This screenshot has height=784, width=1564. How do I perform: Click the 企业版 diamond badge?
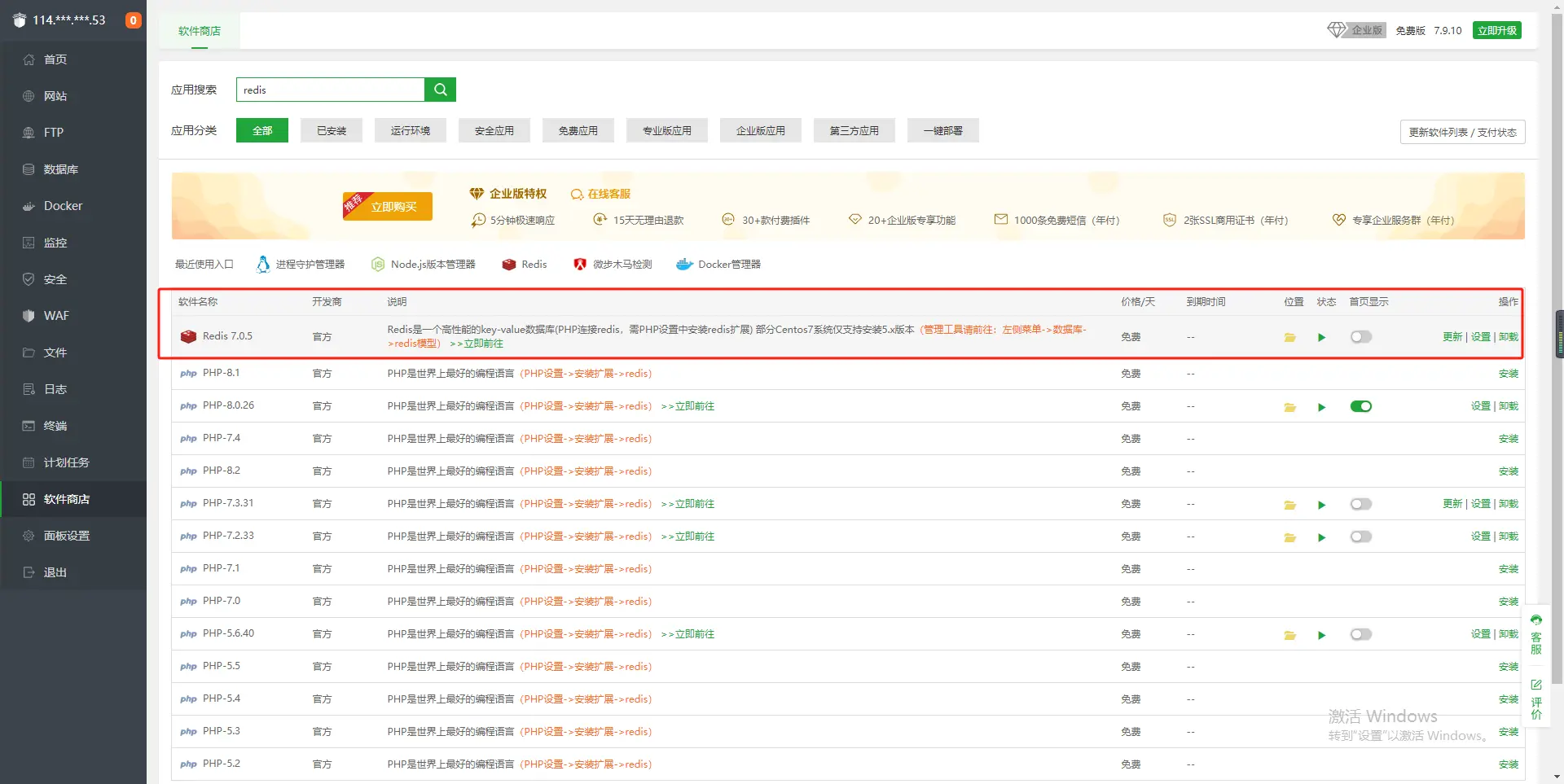(1356, 30)
